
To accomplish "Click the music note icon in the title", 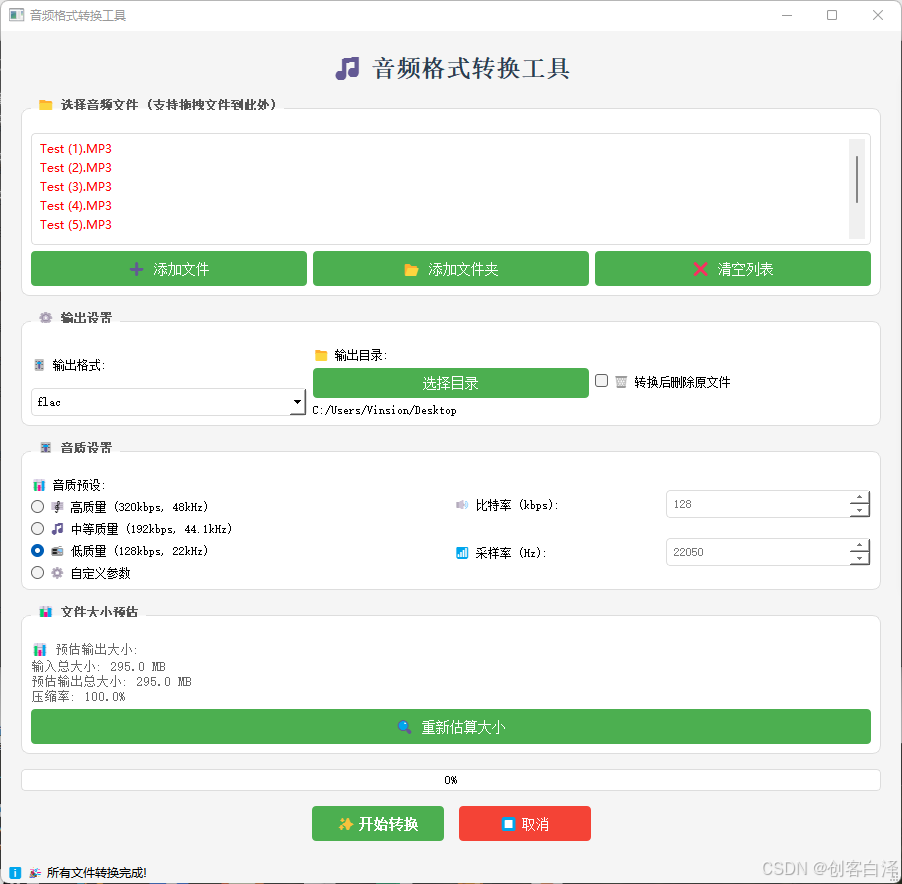I will (347, 68).
